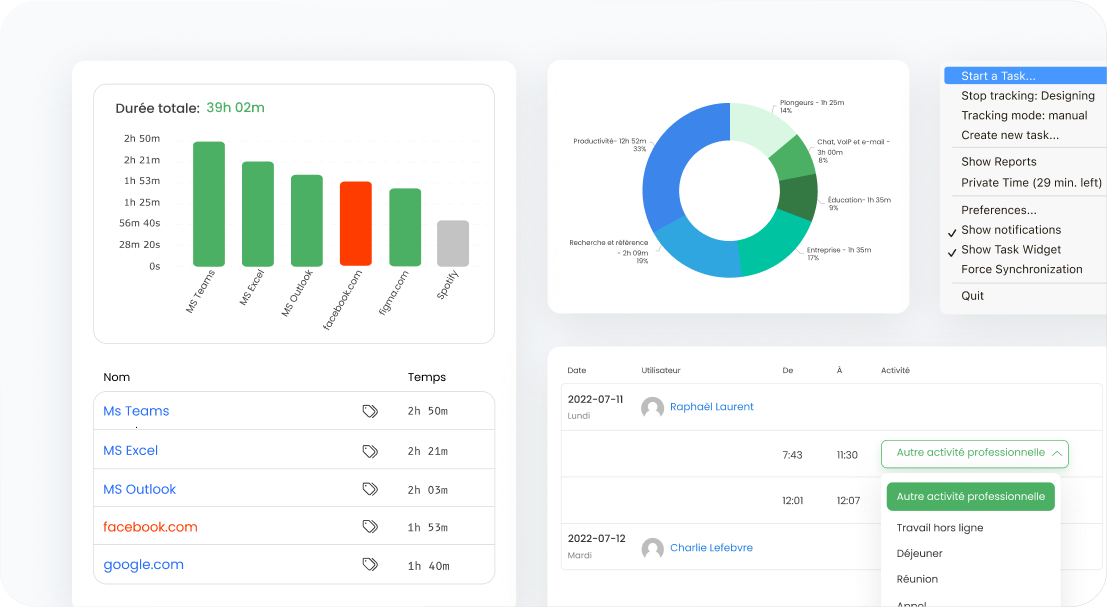Open the google.com link in the list
This screenshot has width=1107, height=607.
(143, 565)
